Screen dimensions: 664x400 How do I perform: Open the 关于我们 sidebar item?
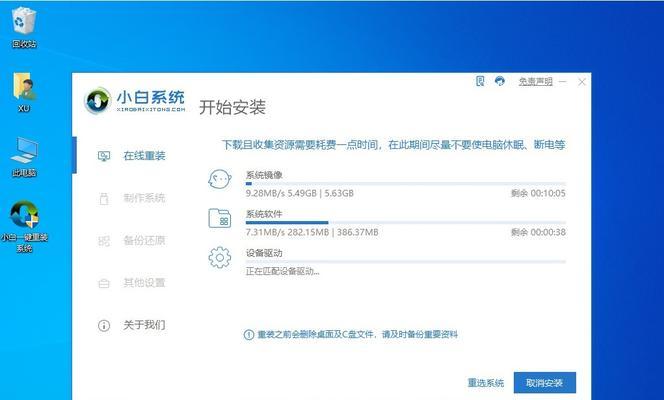pyautogui.click(x=131, y=325)
